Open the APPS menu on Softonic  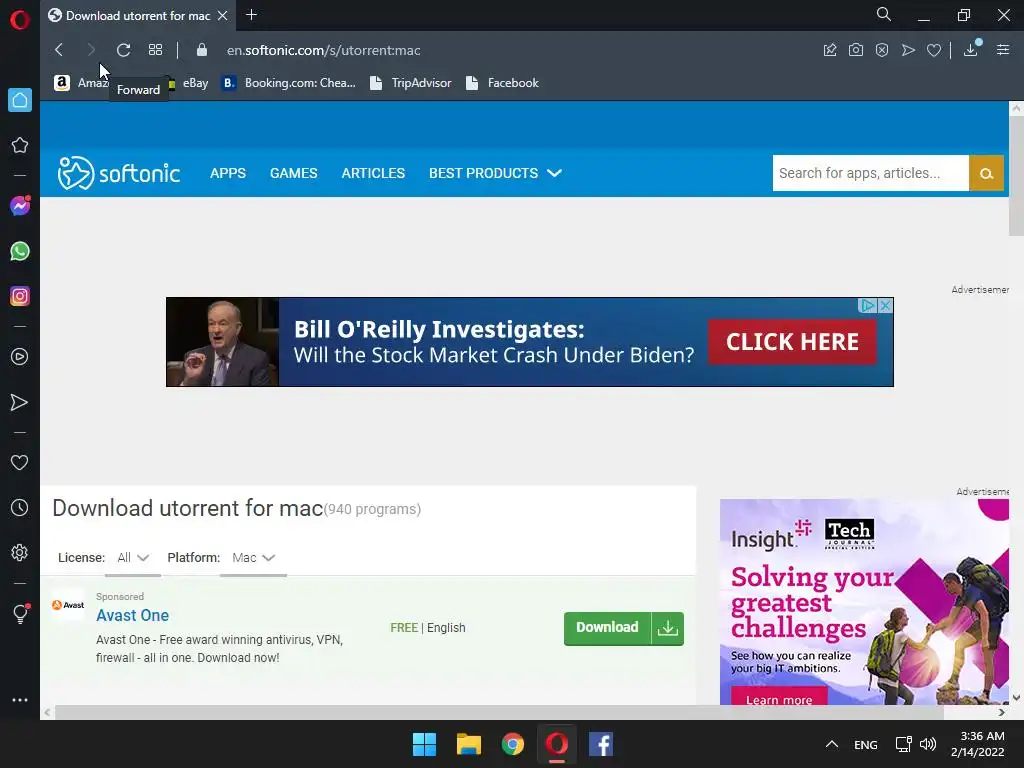(228, 173)
